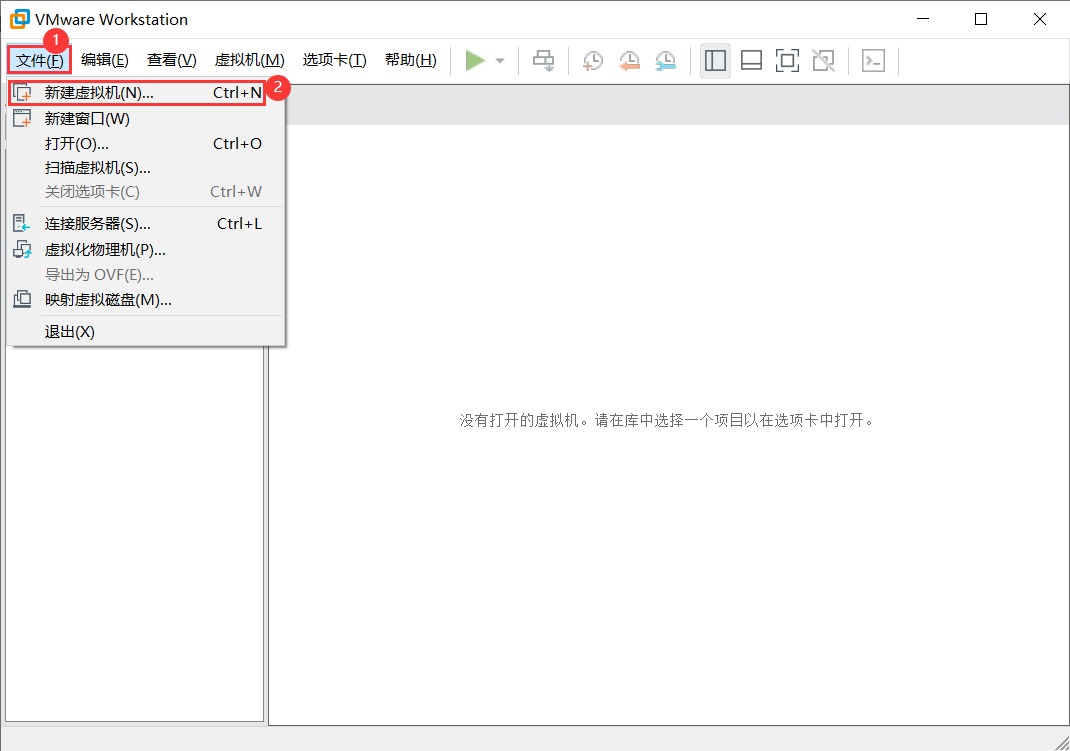Click the unity mode icon
This screenshot has height=751, width=1070.
coord(824,61)
